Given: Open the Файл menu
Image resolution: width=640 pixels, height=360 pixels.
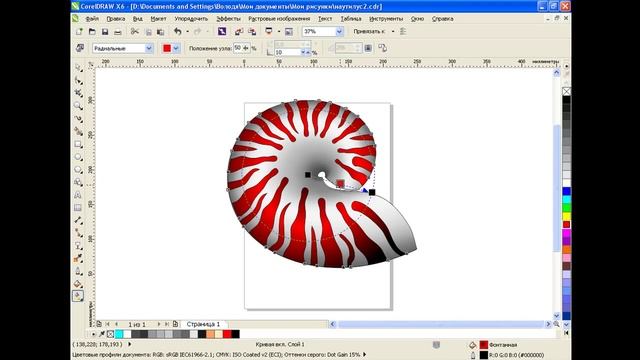Looking at the screenshot, I should point(92,19).
